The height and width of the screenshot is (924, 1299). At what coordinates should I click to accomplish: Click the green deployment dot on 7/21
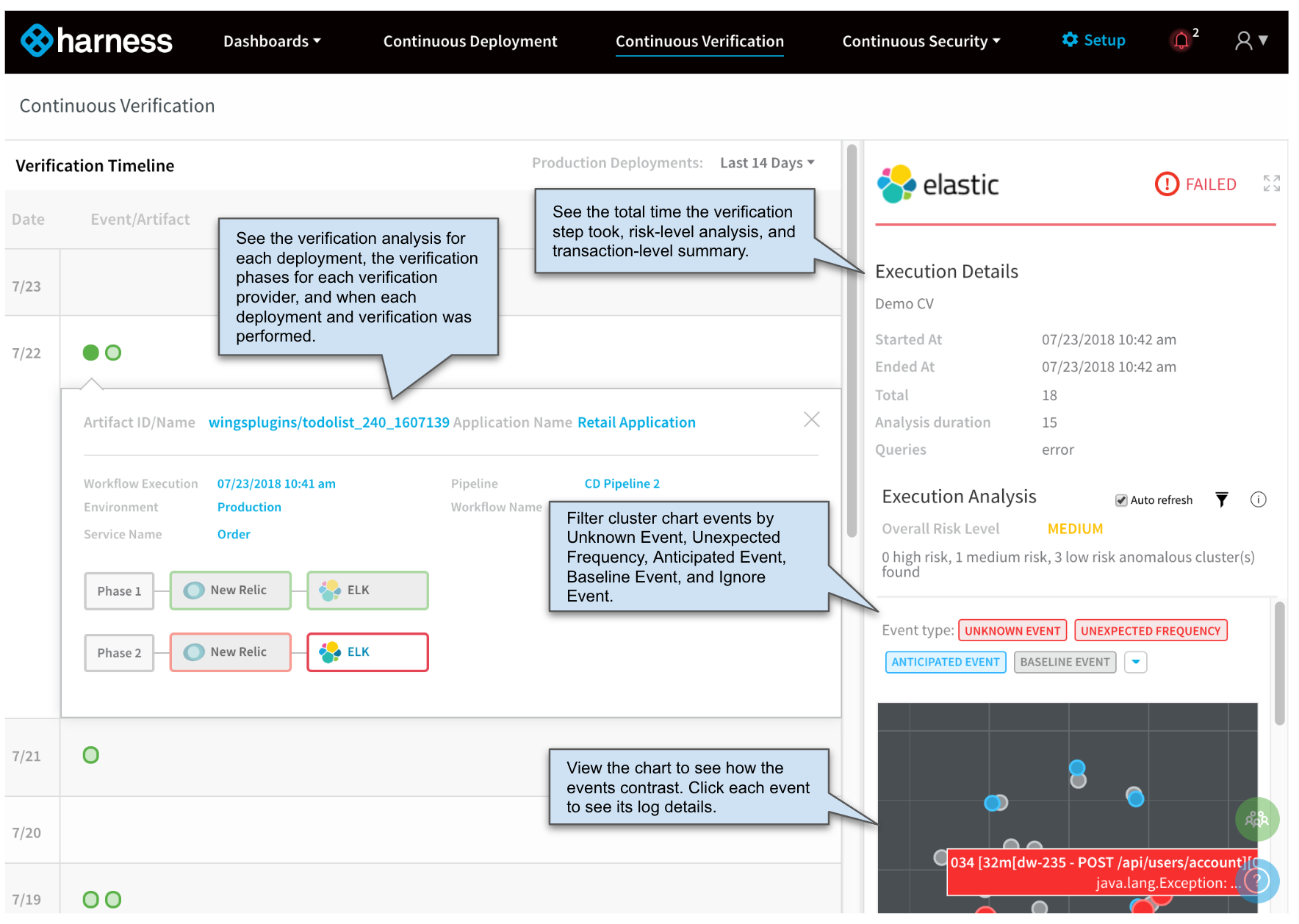tap(91, 755)
